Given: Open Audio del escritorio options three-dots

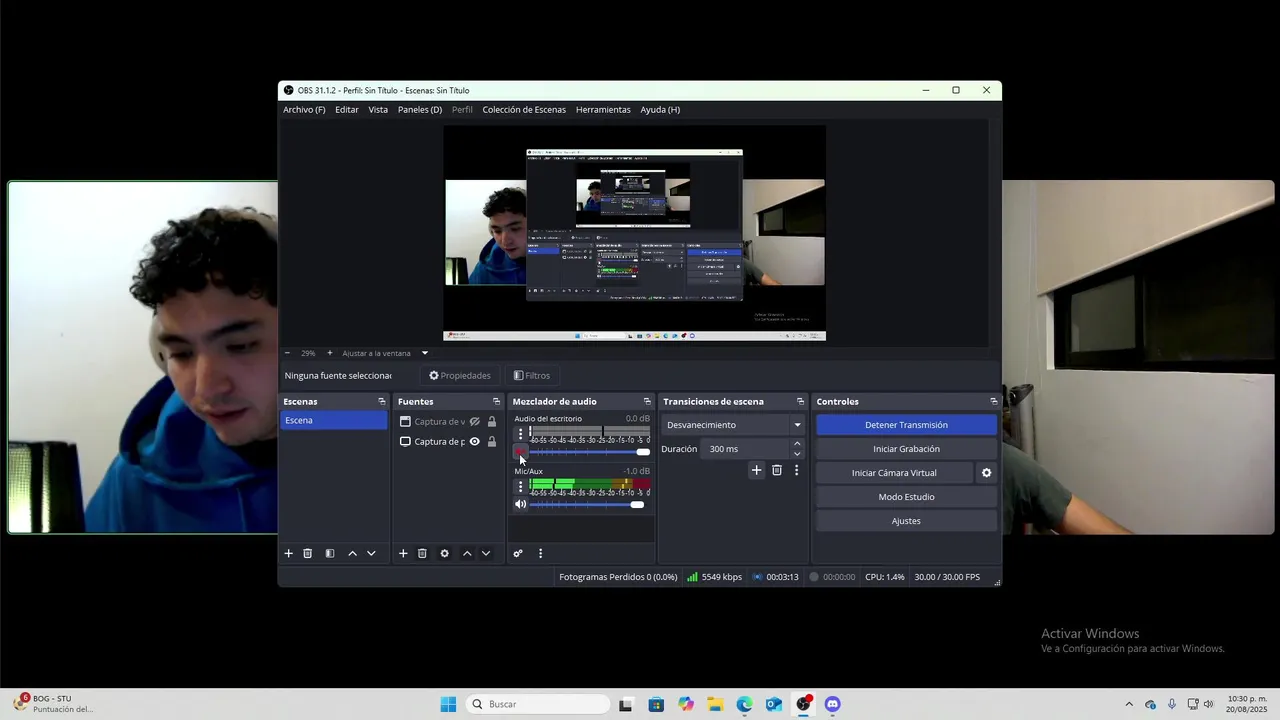Looking at the screenshot, I should [x=520, y=434].
